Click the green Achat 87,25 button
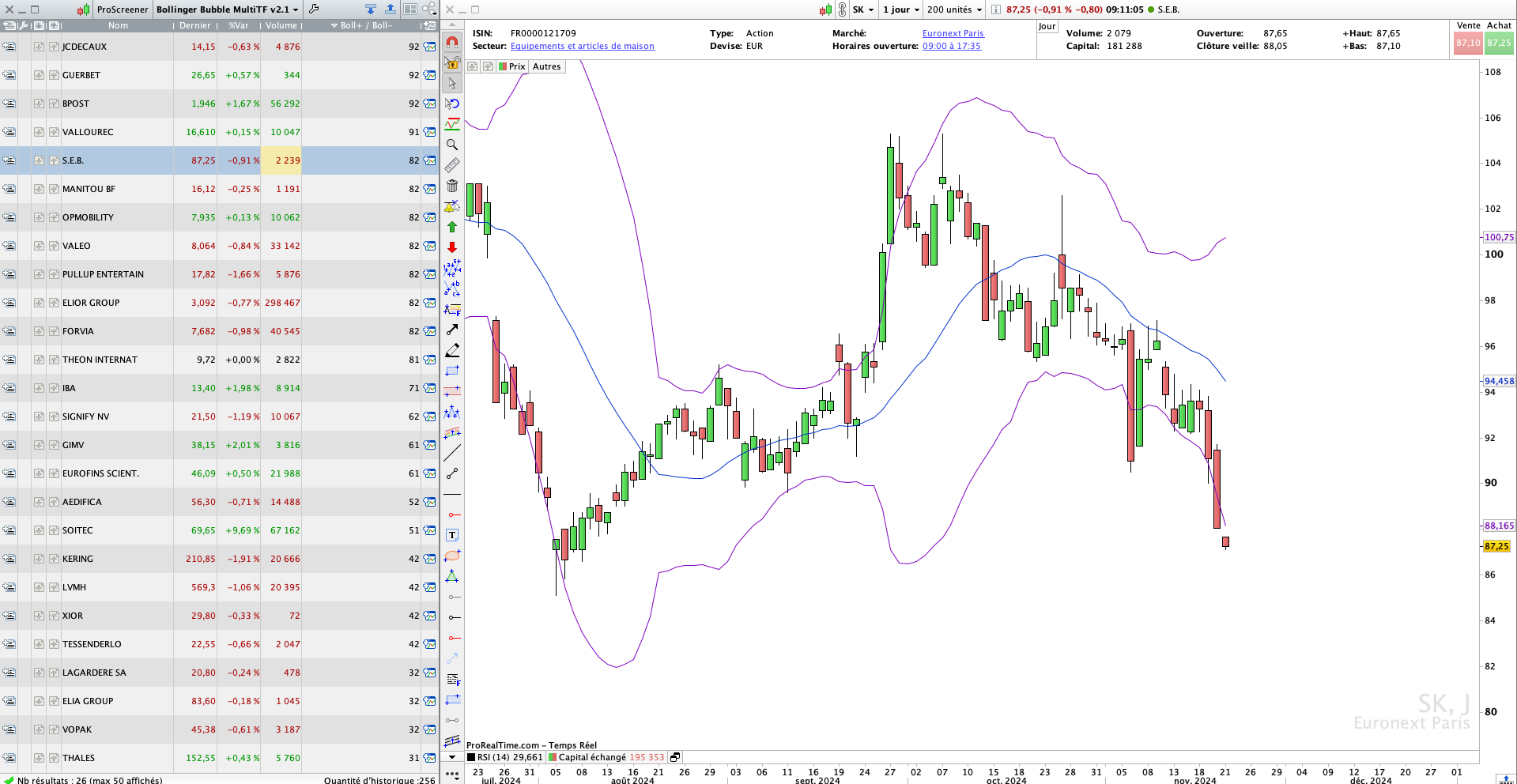The height and width of the screenshot is (784, 1517). (1499, 43)
